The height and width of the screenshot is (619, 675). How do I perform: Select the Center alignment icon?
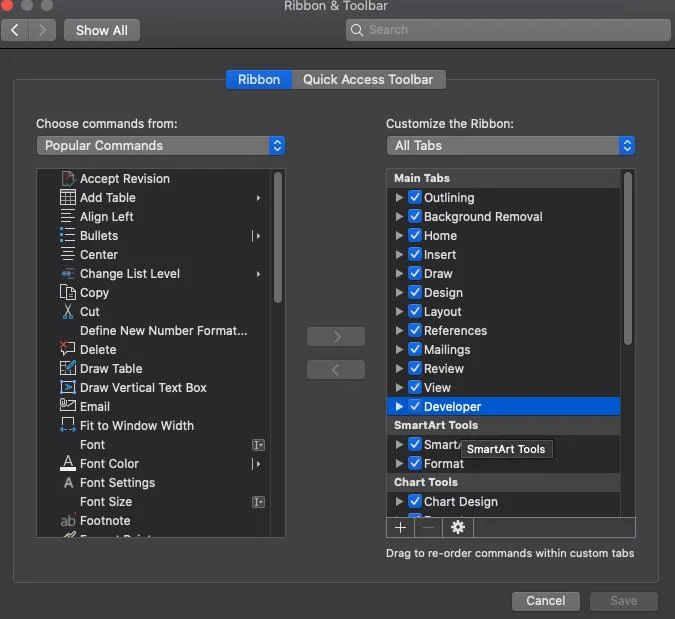click(68, 254)
